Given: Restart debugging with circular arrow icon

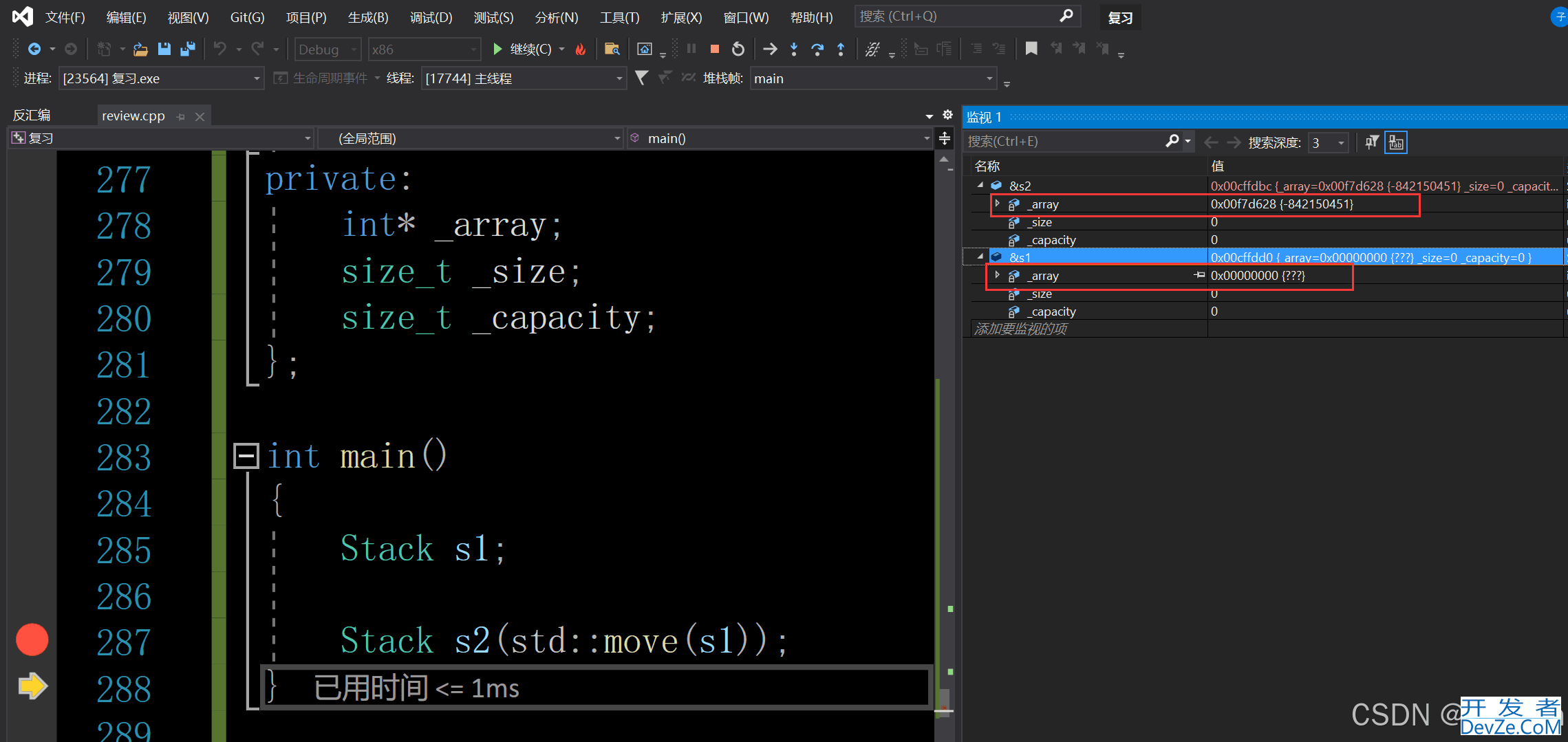Looking at the screenshot, I should 738,49.
